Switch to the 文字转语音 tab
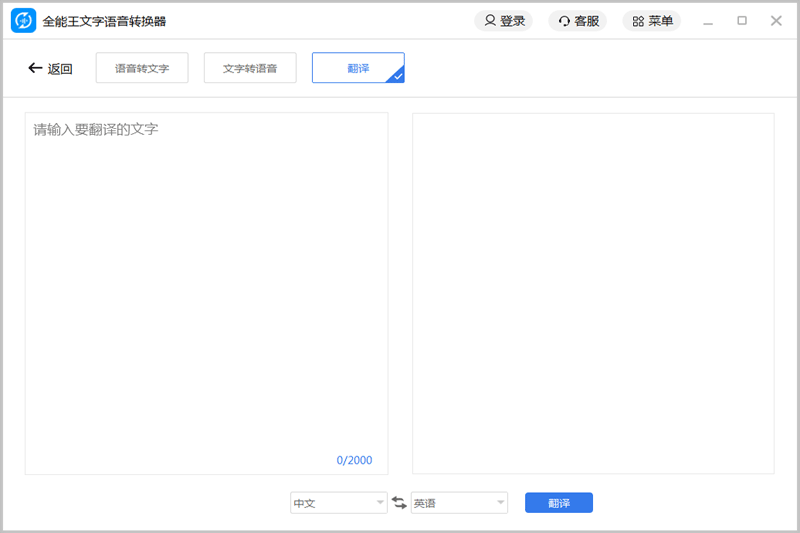 (x=250, y=68)
